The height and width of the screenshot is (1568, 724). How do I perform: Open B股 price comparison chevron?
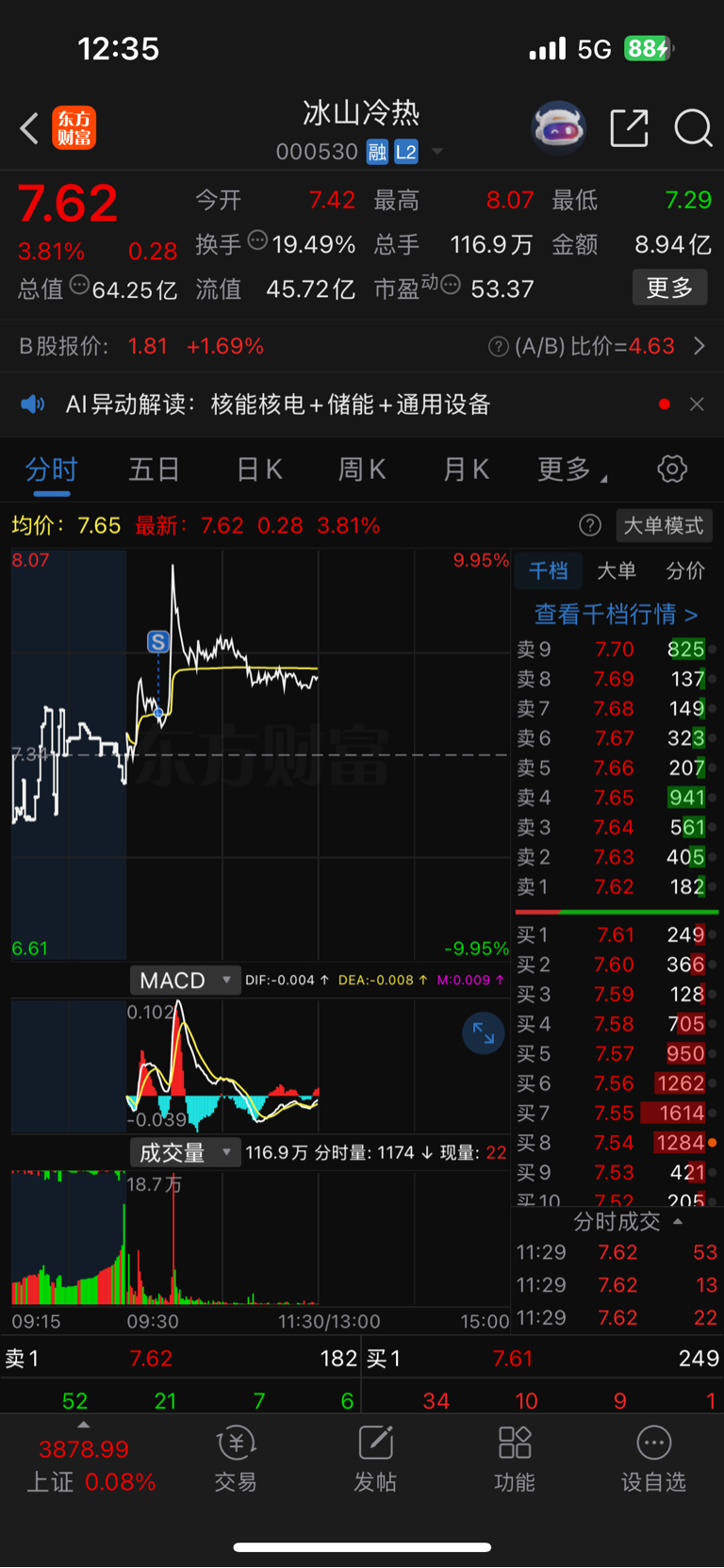(699, 346)
